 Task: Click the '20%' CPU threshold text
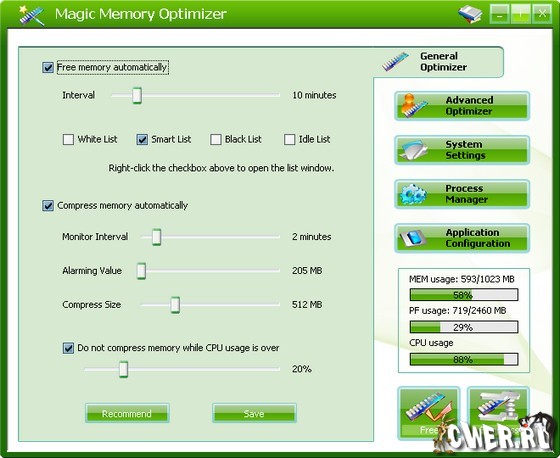click(302, 369)
